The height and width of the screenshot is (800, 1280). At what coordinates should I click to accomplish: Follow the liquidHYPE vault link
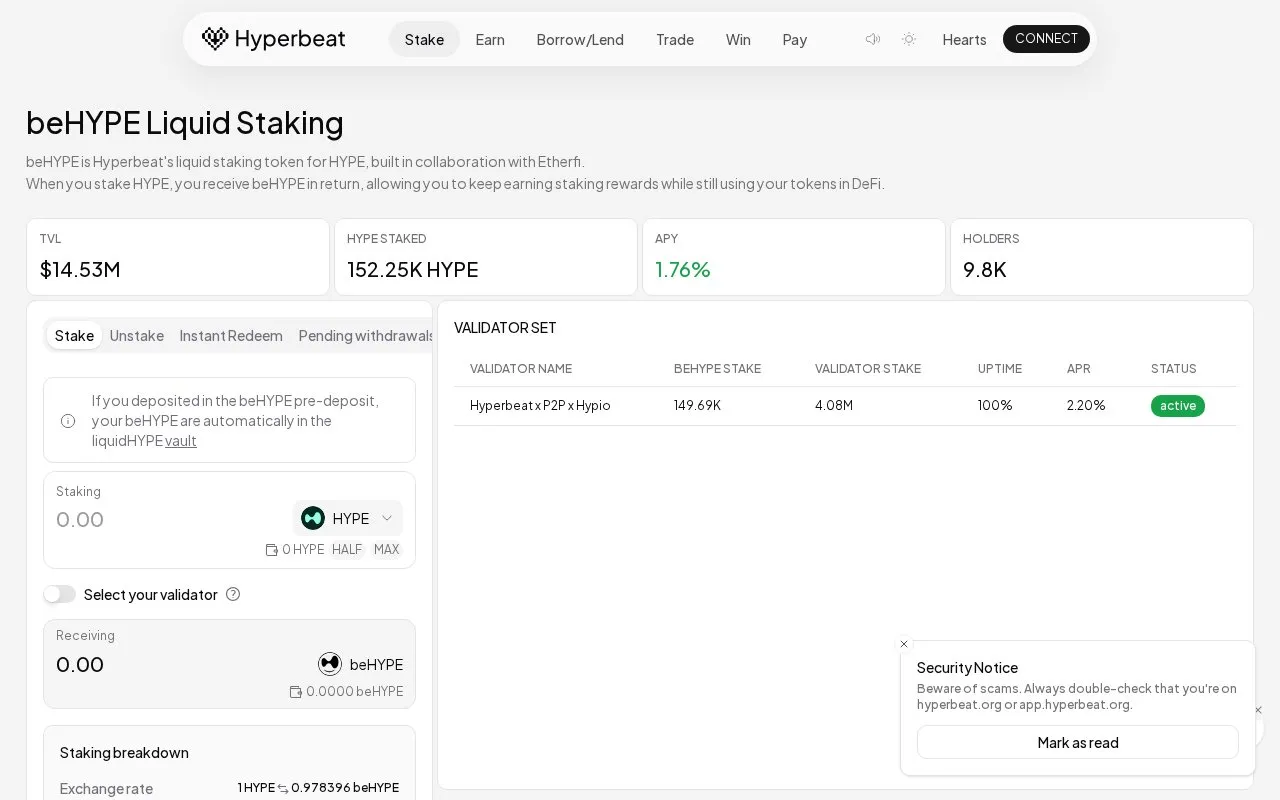pyautogui.click(x=181, y=440)
